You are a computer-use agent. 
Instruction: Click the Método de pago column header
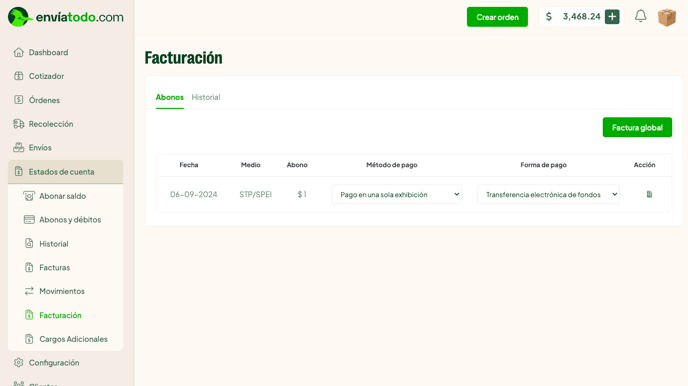pos(392,165)
